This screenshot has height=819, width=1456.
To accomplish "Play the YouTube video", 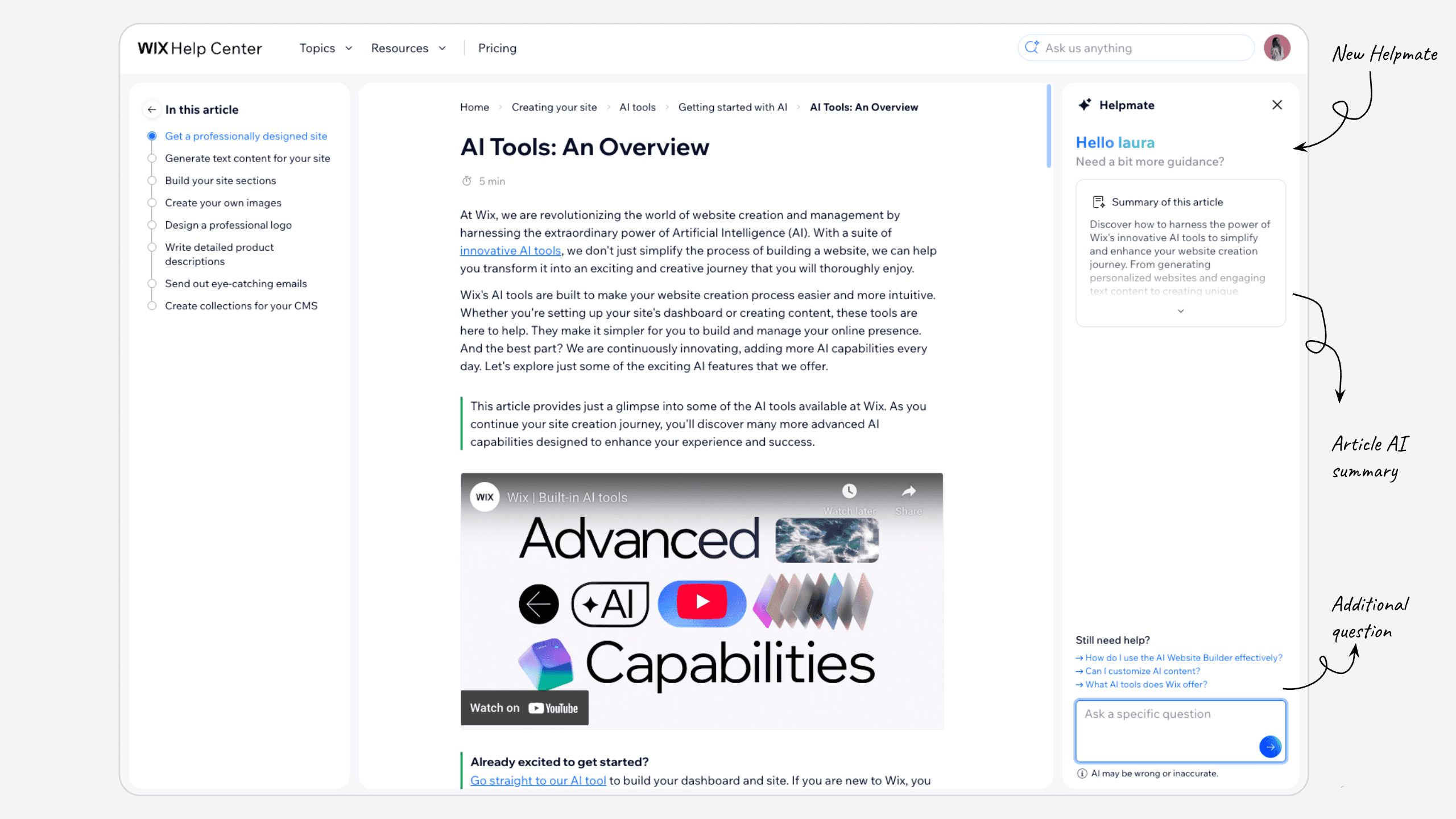I will point(702,602).
